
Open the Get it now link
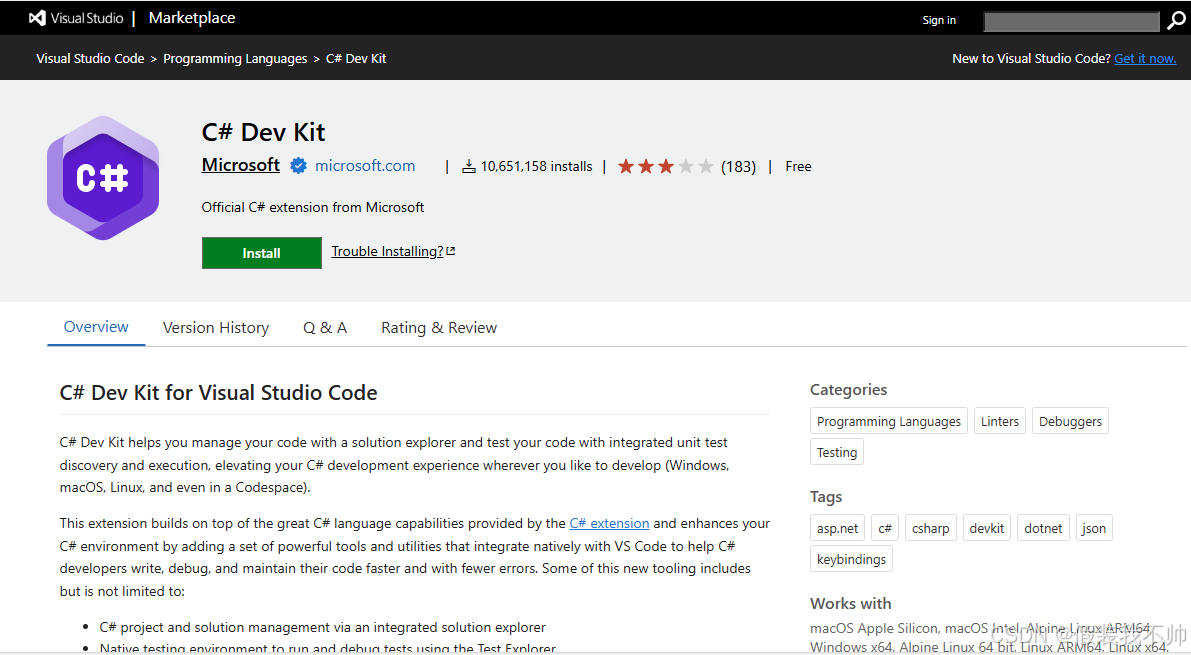click(x=1145, y=59)
